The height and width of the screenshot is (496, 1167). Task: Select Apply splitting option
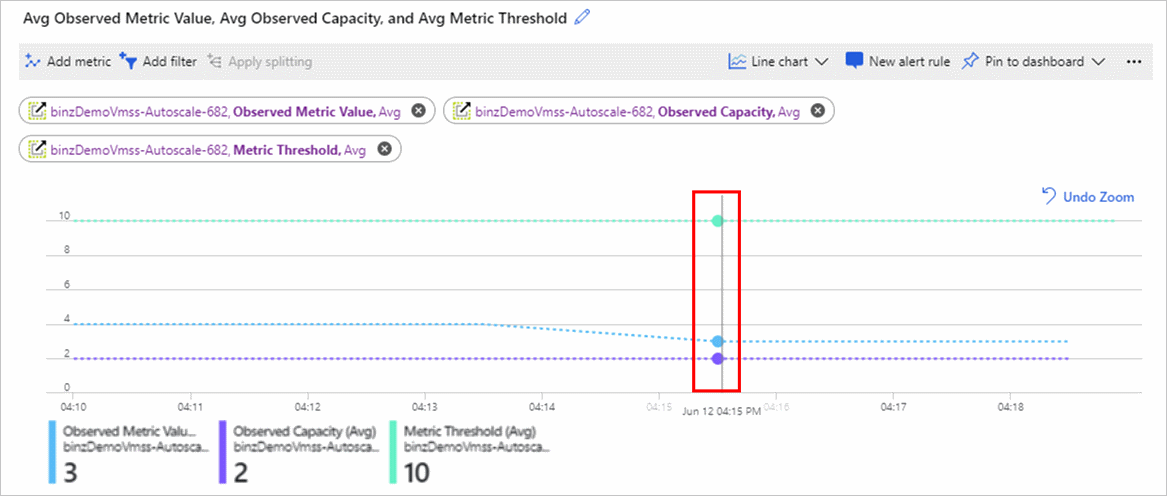coord(260,61)
